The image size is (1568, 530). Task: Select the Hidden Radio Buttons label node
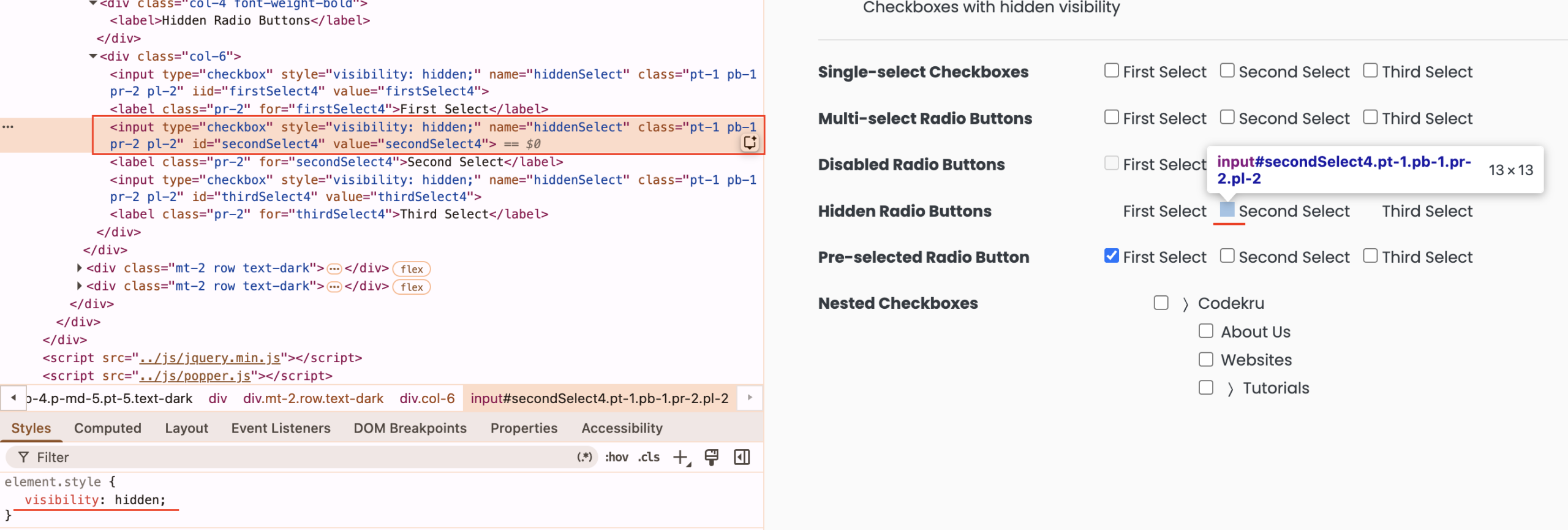click(240, 20)
